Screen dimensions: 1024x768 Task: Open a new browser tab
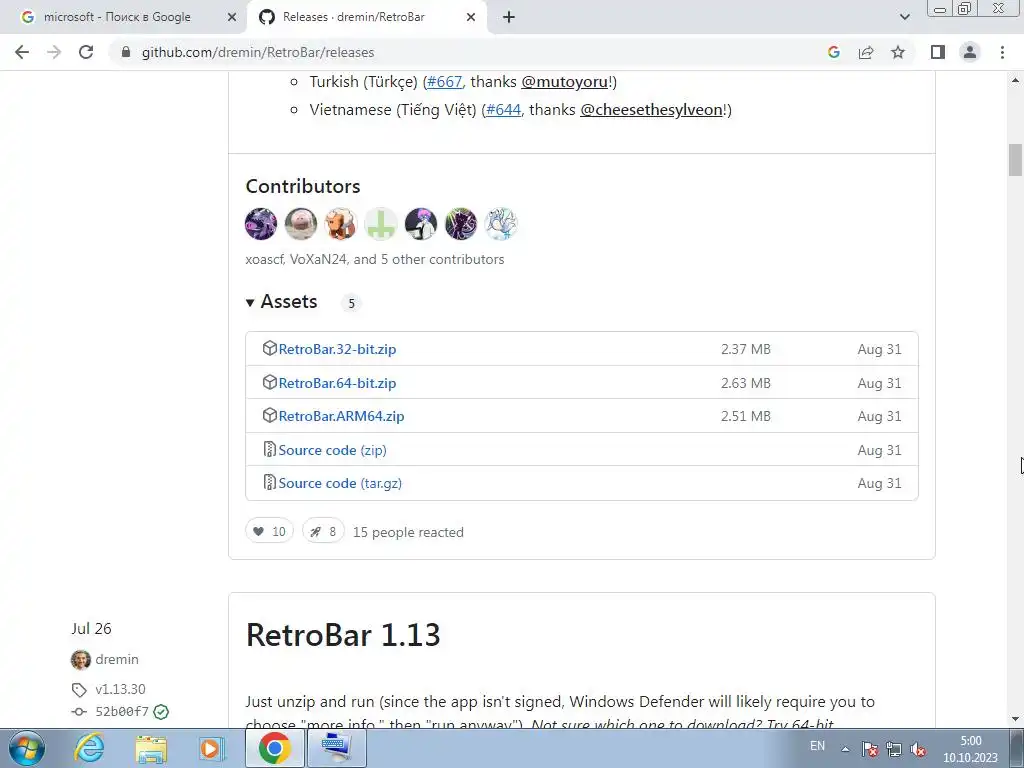509,17
